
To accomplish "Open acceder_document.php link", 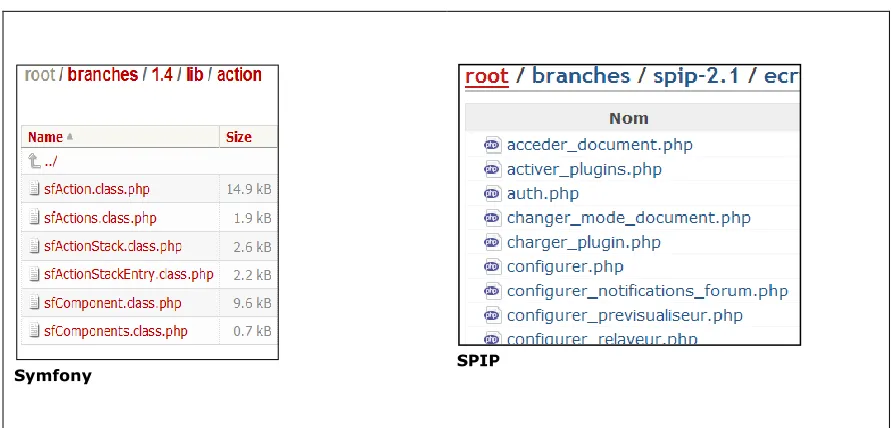I will pyautogui.click(x=600, y=145).
